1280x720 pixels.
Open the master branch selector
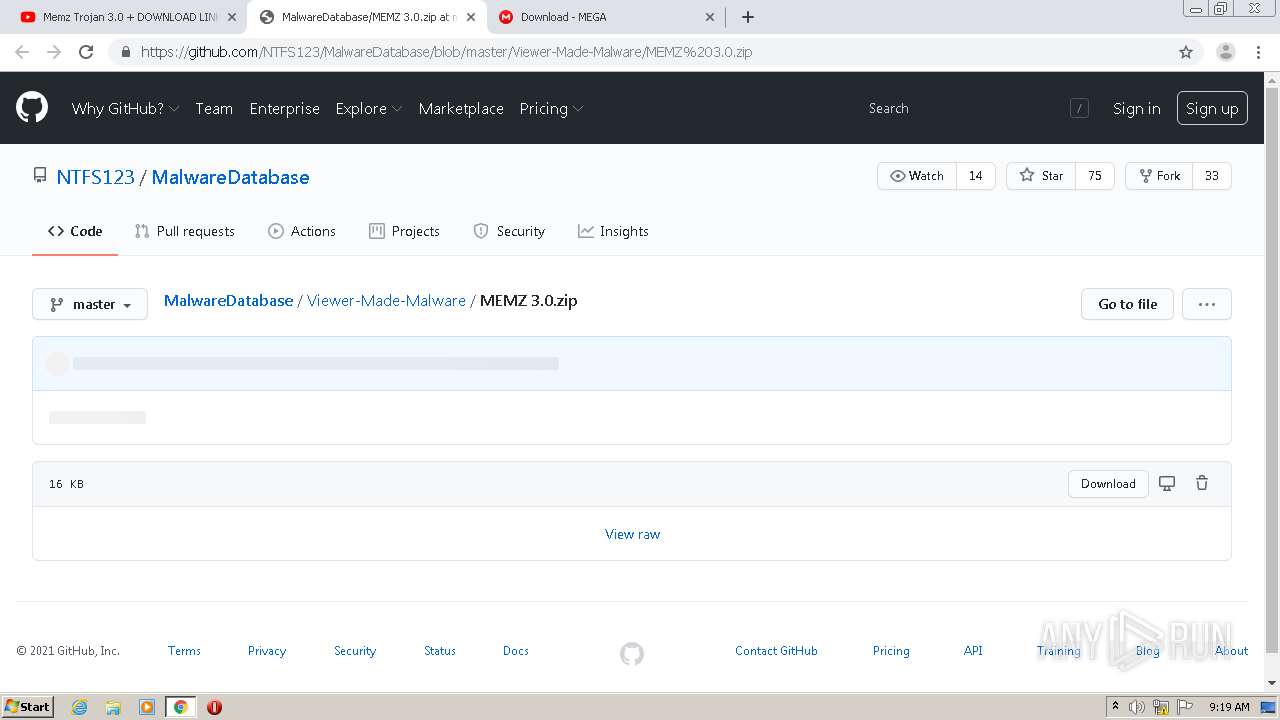(90, 304)
